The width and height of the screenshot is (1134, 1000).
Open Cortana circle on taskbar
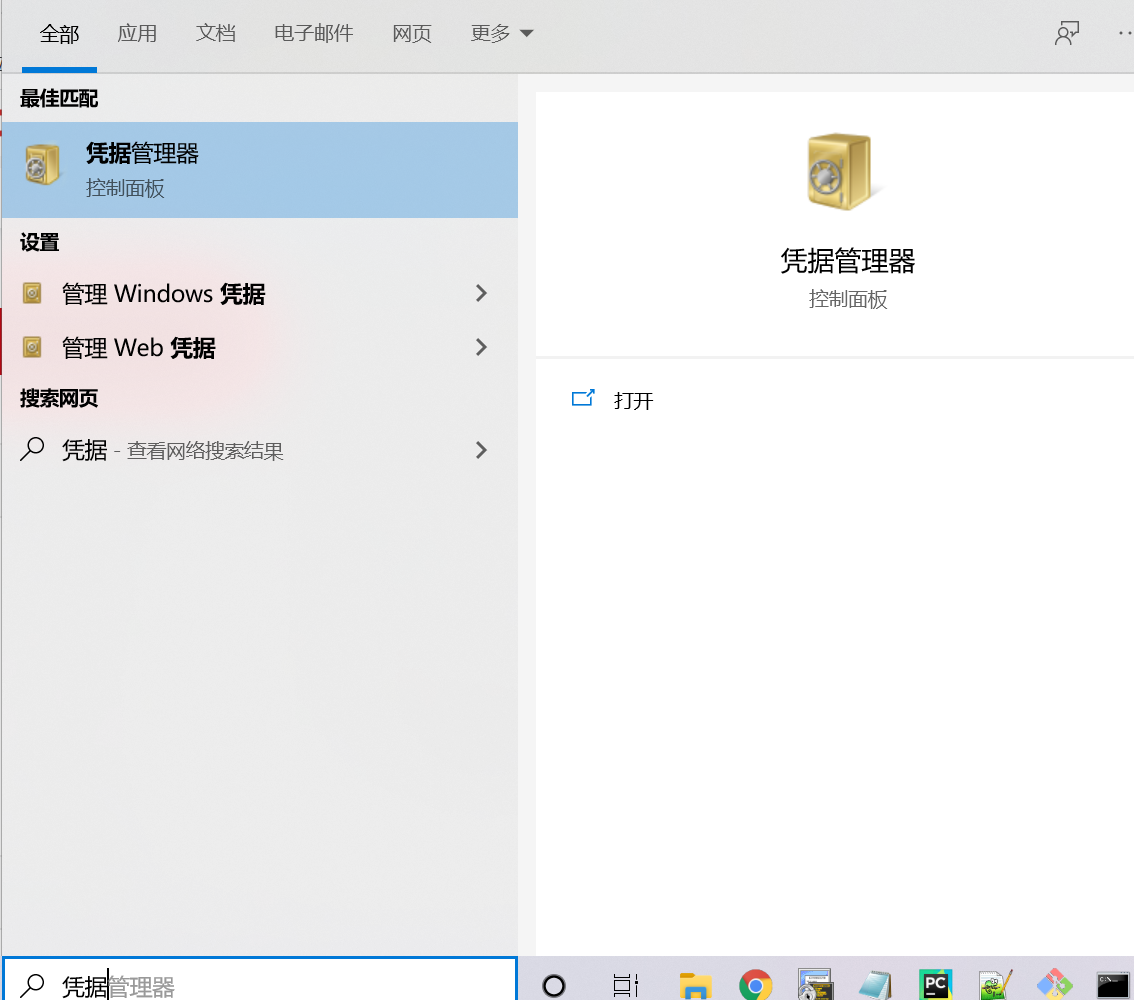click(554, 986)
